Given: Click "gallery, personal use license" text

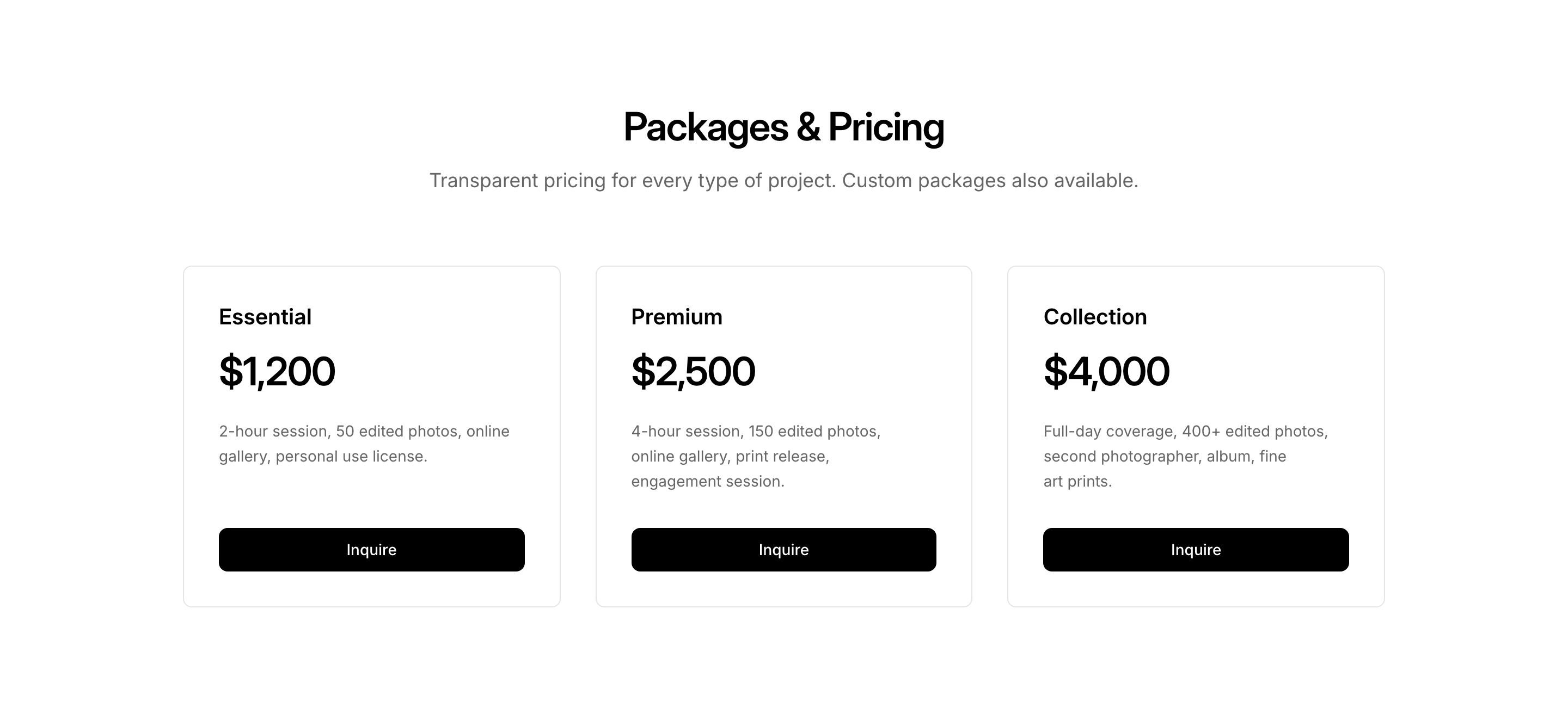Looking at the screenshot, I should (323, 456).
